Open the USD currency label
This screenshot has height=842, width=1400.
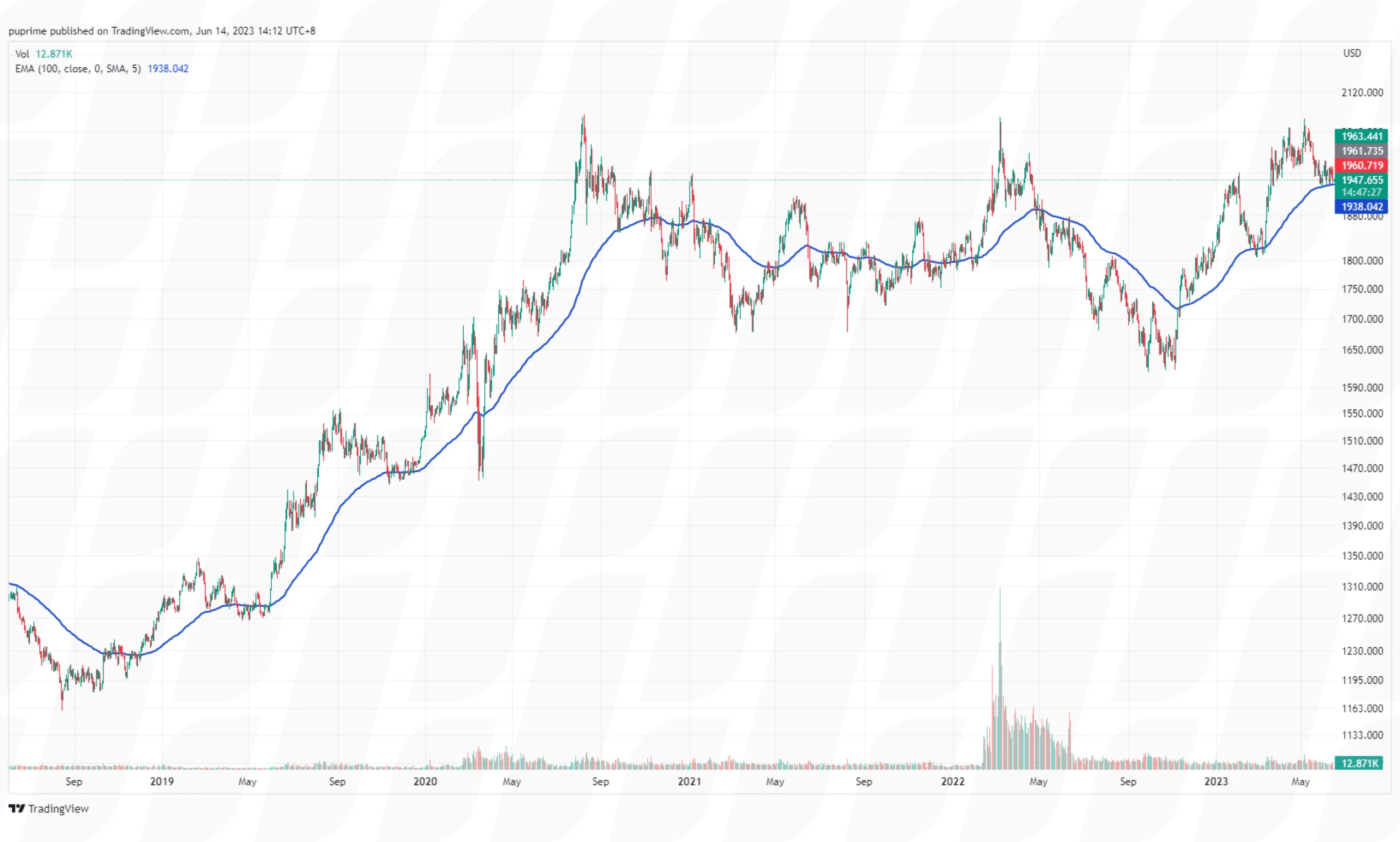coord(1352,53)
